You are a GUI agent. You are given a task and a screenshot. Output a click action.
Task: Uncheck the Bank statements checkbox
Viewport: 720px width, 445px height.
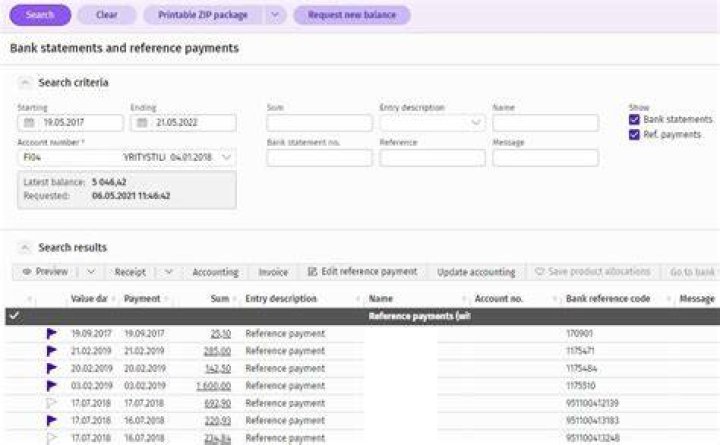(634, 119)
